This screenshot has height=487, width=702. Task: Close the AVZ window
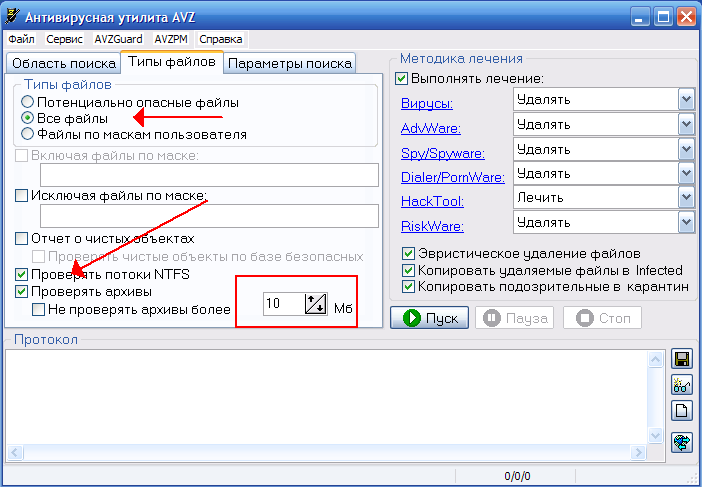coord(686,17)
